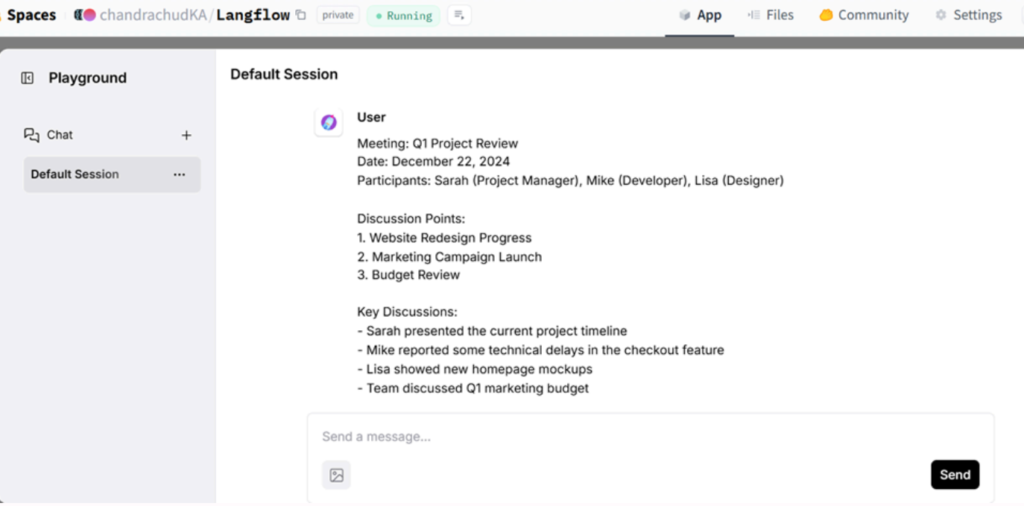Click the plus icon to start new chat
Screen dimensions: 1024x506
tap(186, 135)
